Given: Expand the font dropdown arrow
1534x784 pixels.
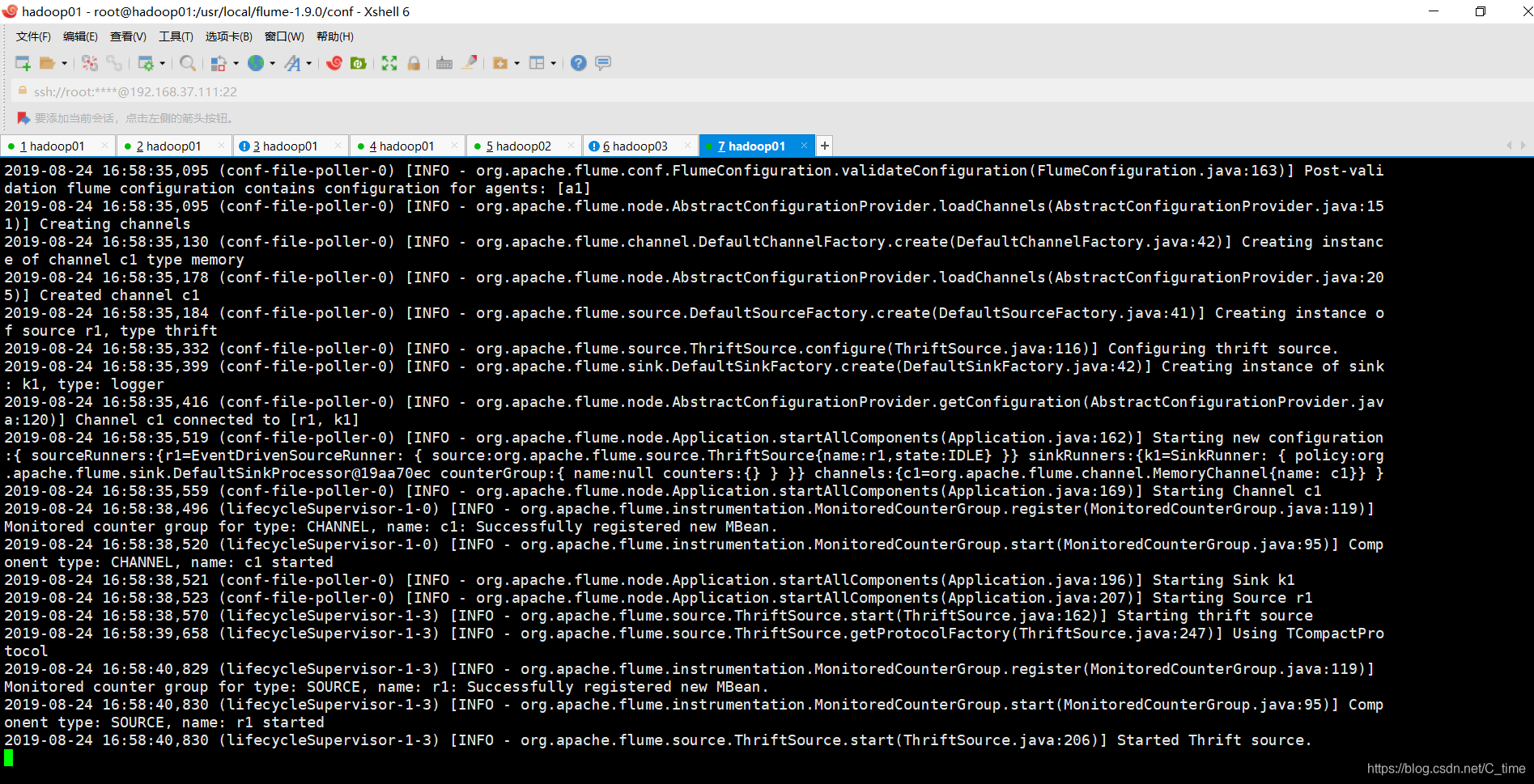Looking at the screenshot, I should [x=308, y=63].
